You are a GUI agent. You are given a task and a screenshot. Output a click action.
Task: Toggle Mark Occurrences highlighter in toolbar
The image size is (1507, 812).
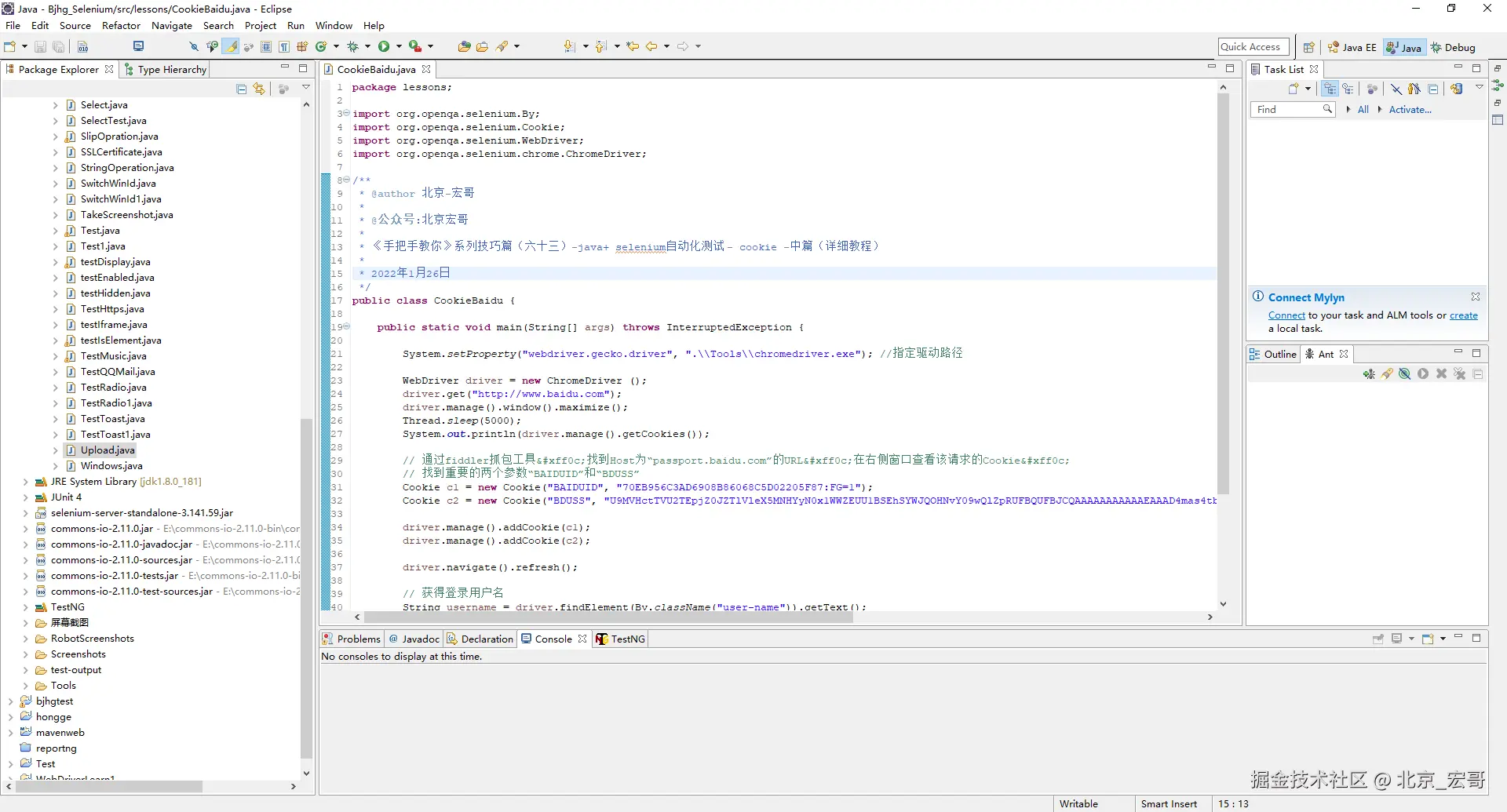pyautogui.click(x=232, y=47)
